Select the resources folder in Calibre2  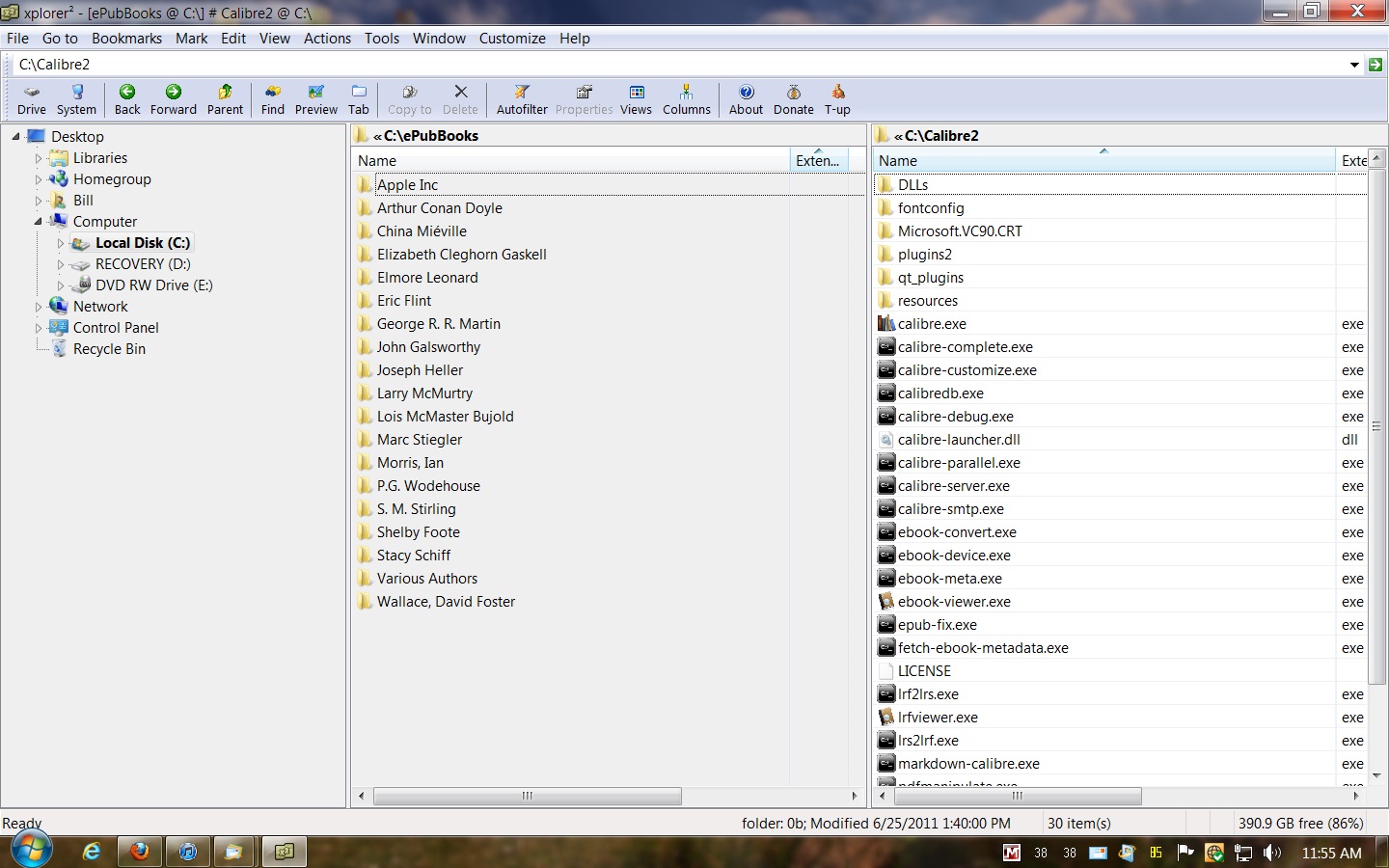pos(927,301)
